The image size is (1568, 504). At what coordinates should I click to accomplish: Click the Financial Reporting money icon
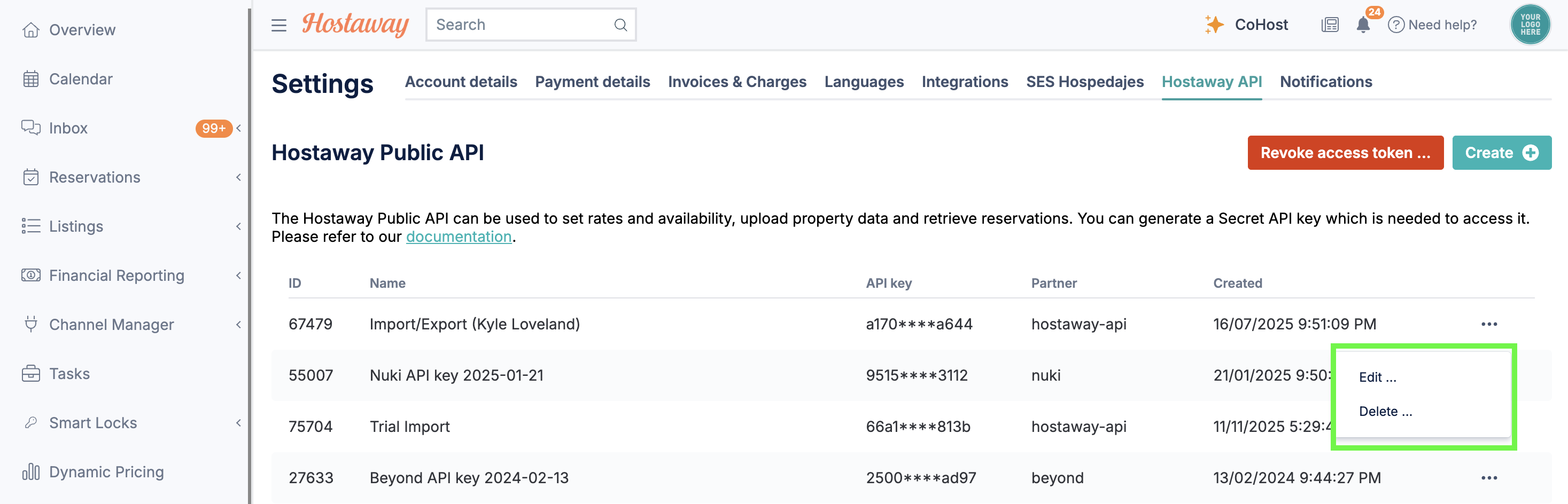30,275
